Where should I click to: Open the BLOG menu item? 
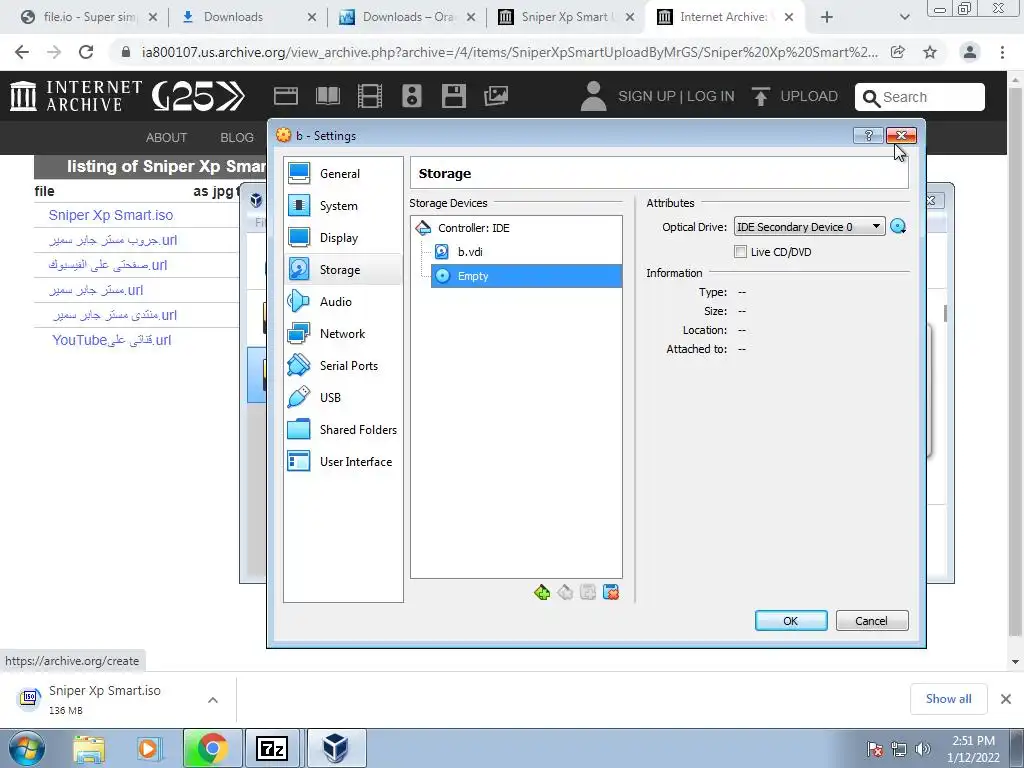(x=237, y=138)
